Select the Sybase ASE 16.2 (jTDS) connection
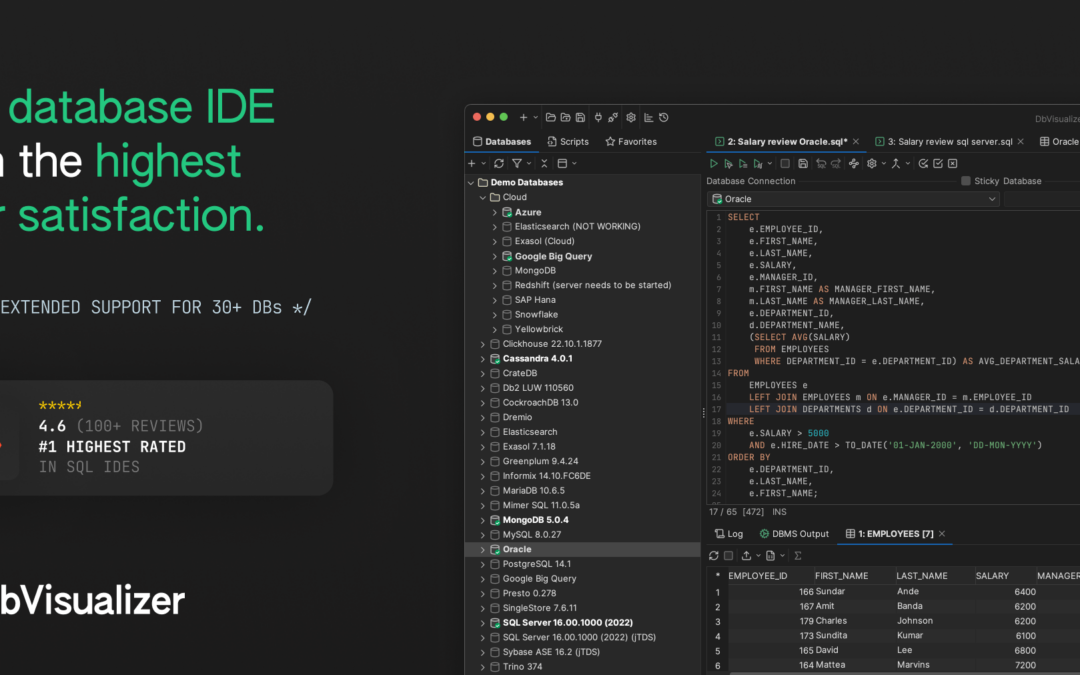 point(551,652)
